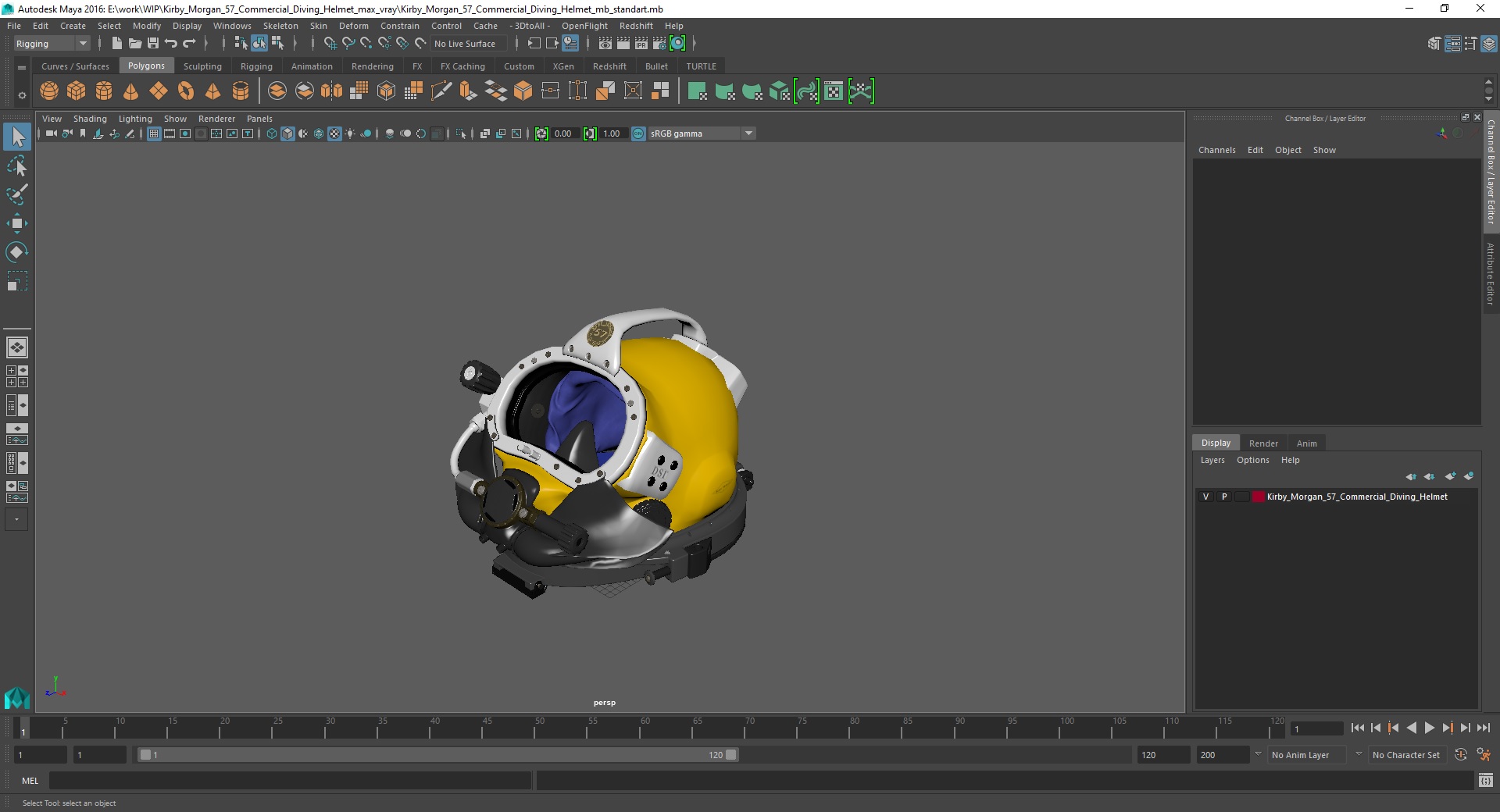The image size is (1500, 812).
Task: Open the File menu
Action: [14, 26]
